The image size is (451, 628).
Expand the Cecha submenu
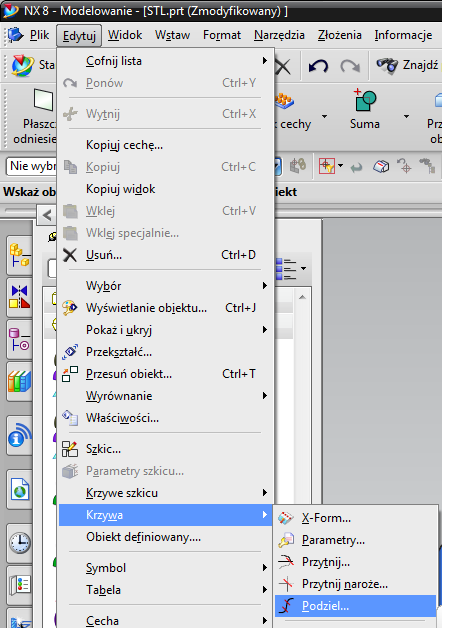point(166,620)
